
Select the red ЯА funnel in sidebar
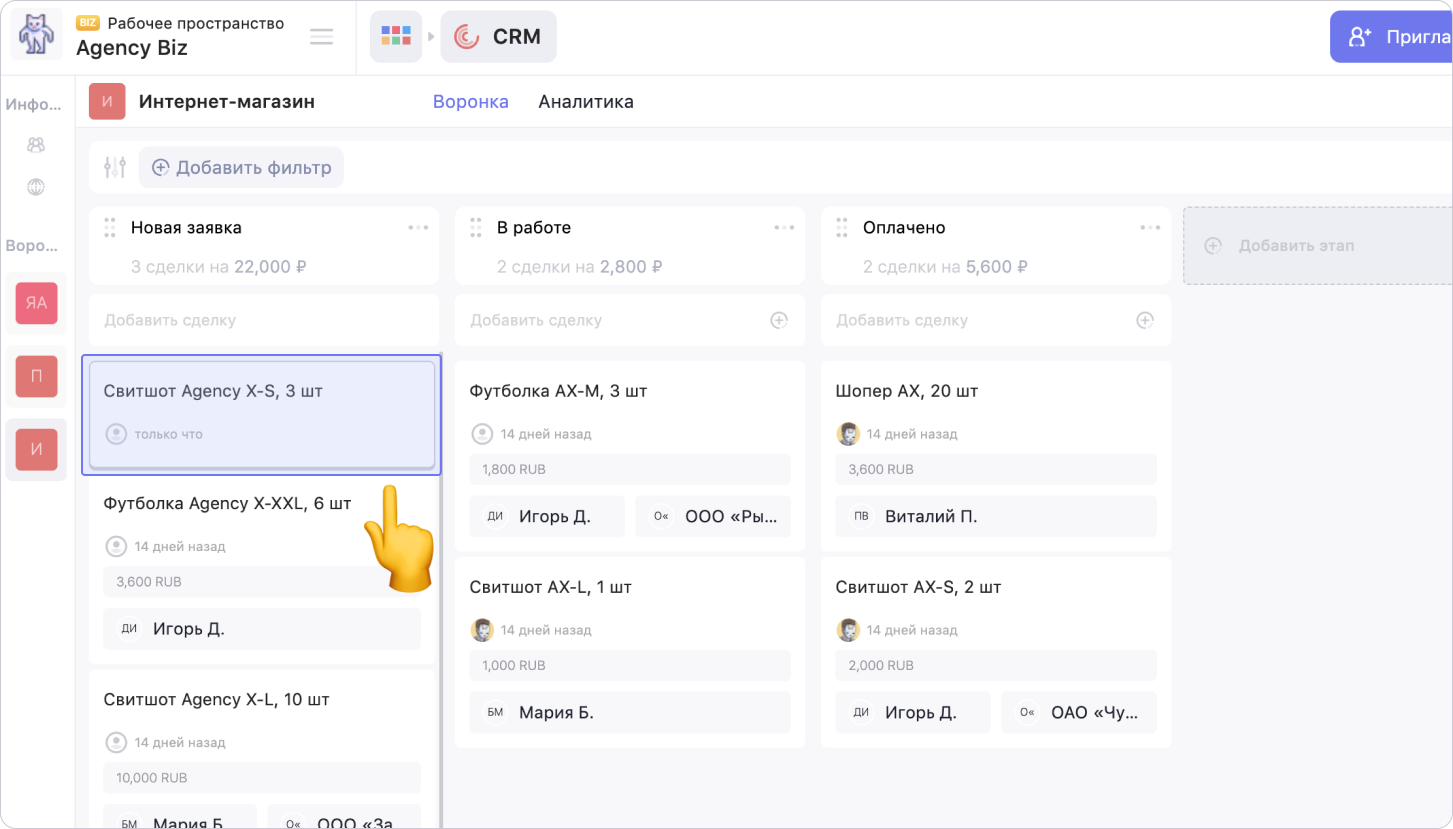click(x=36, y=303)
